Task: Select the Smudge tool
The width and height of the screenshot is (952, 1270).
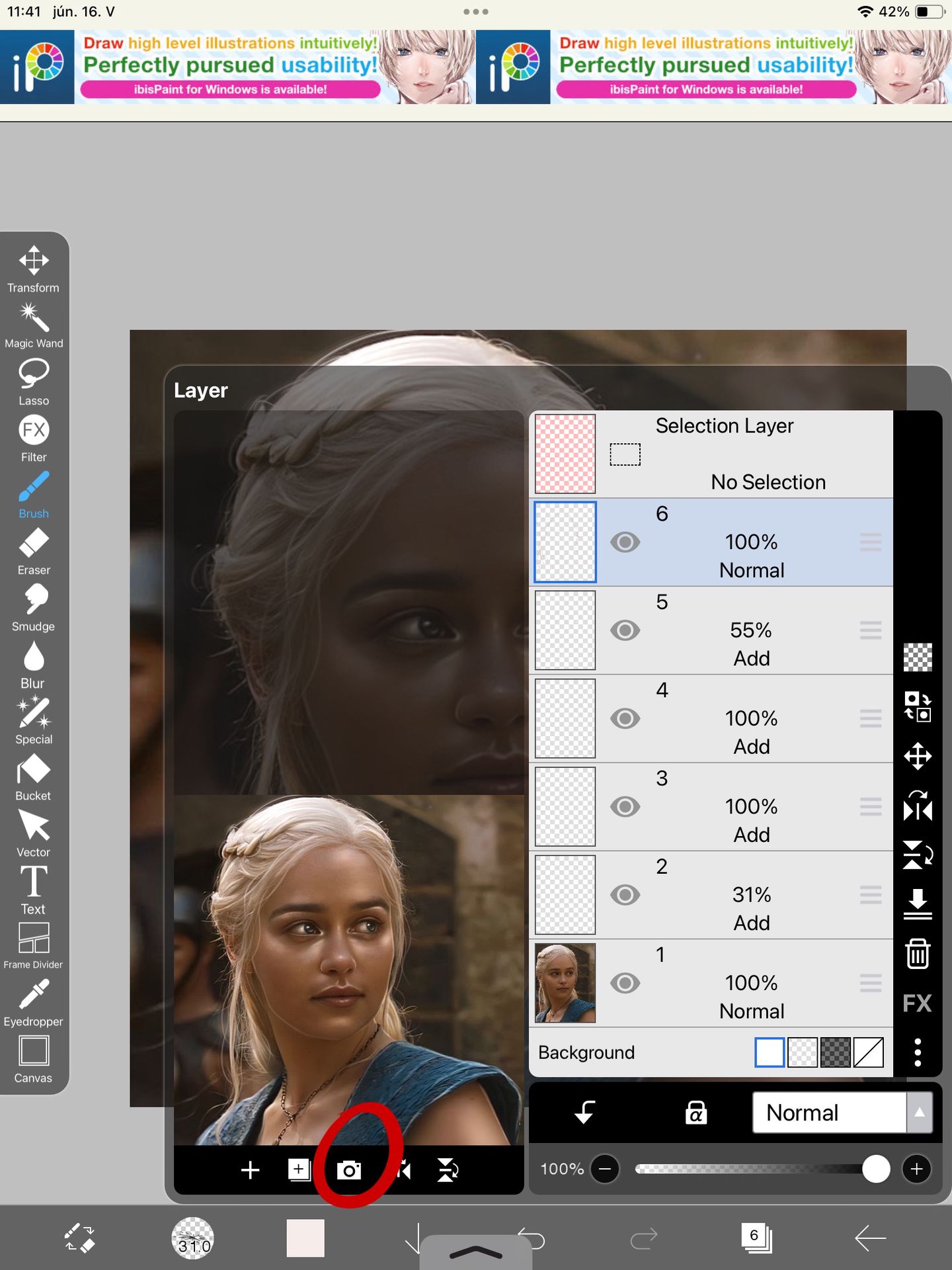Action: point(33,608)
